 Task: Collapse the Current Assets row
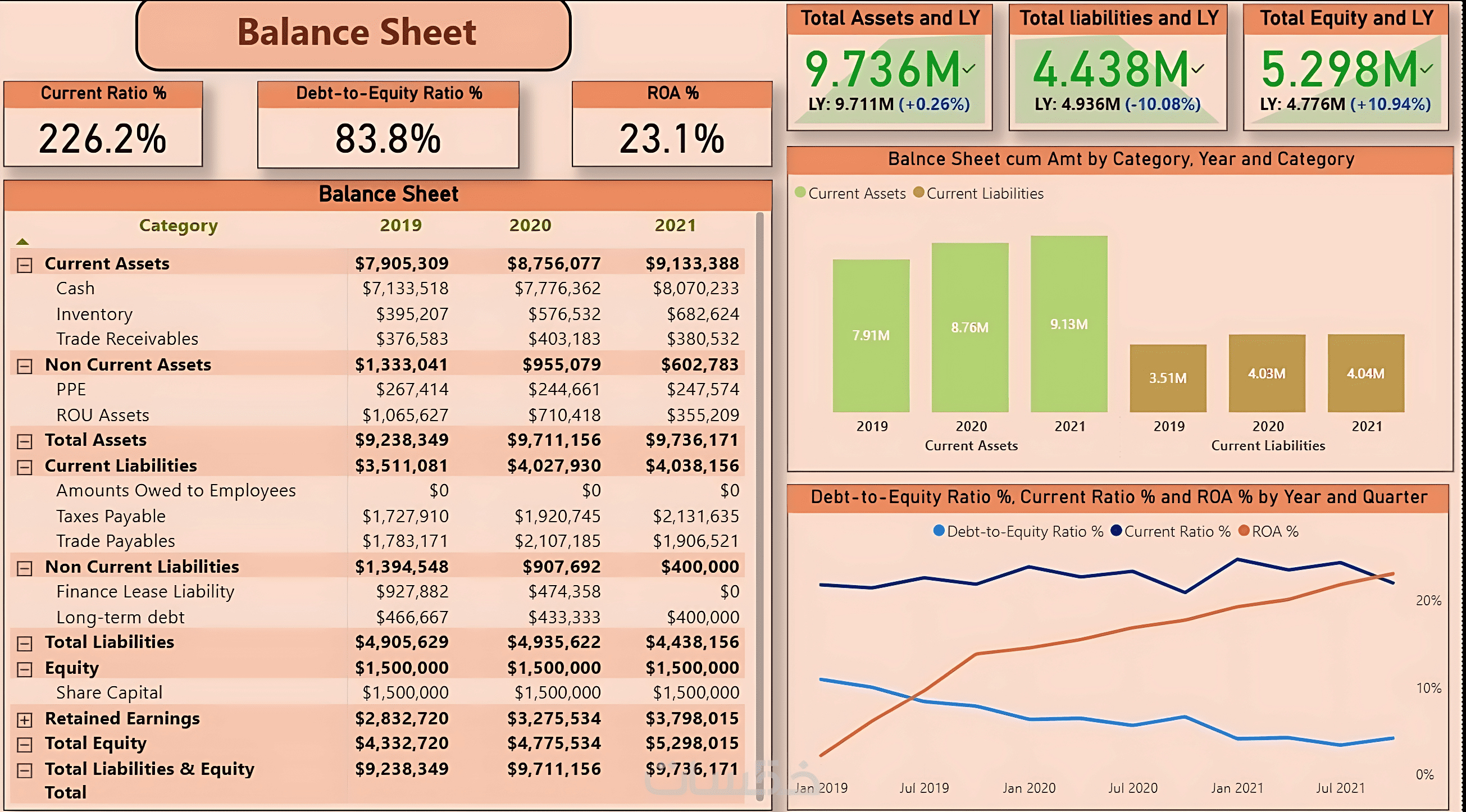(24, 264)
